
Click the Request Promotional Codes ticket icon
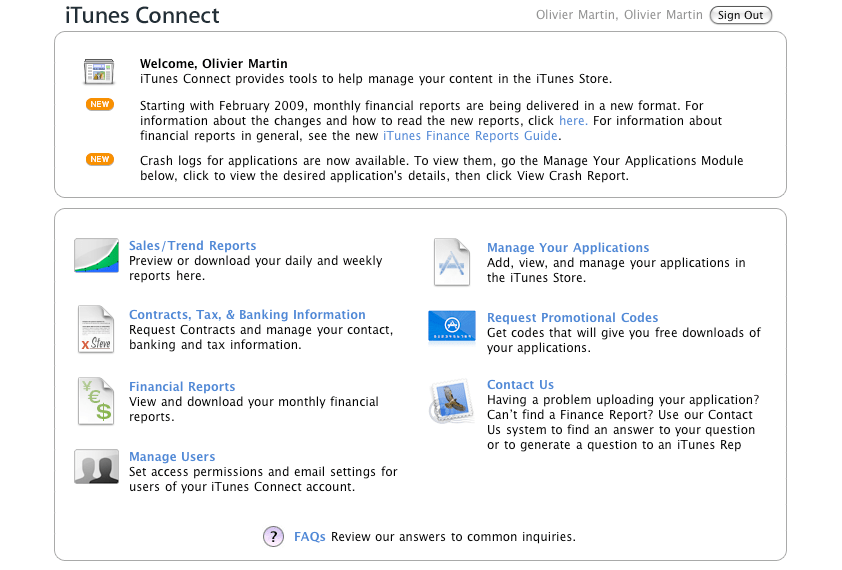pos(452,327)
